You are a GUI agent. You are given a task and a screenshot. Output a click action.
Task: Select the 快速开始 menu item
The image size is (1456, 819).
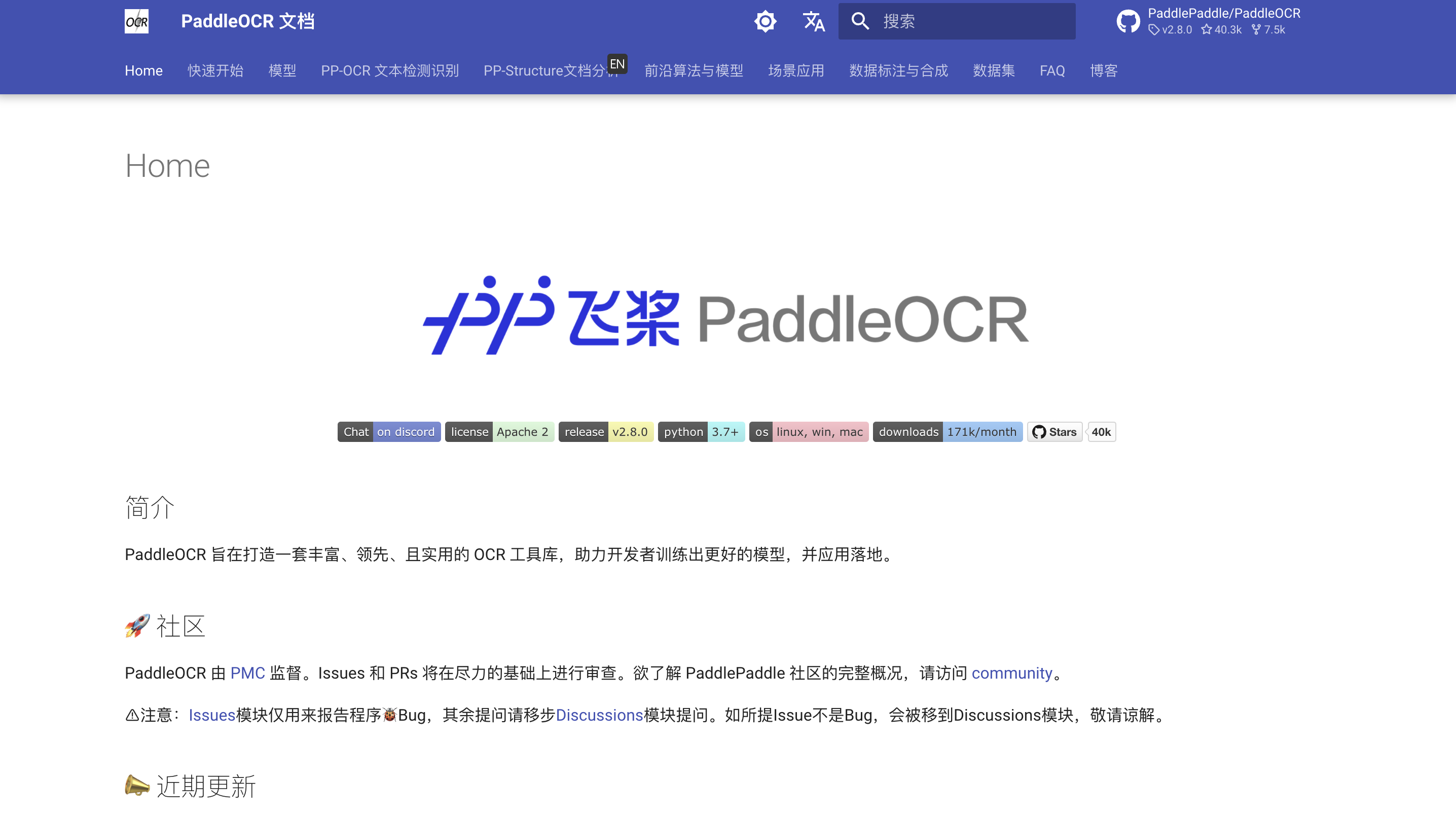pyautogui.click(x=215, y=70)
